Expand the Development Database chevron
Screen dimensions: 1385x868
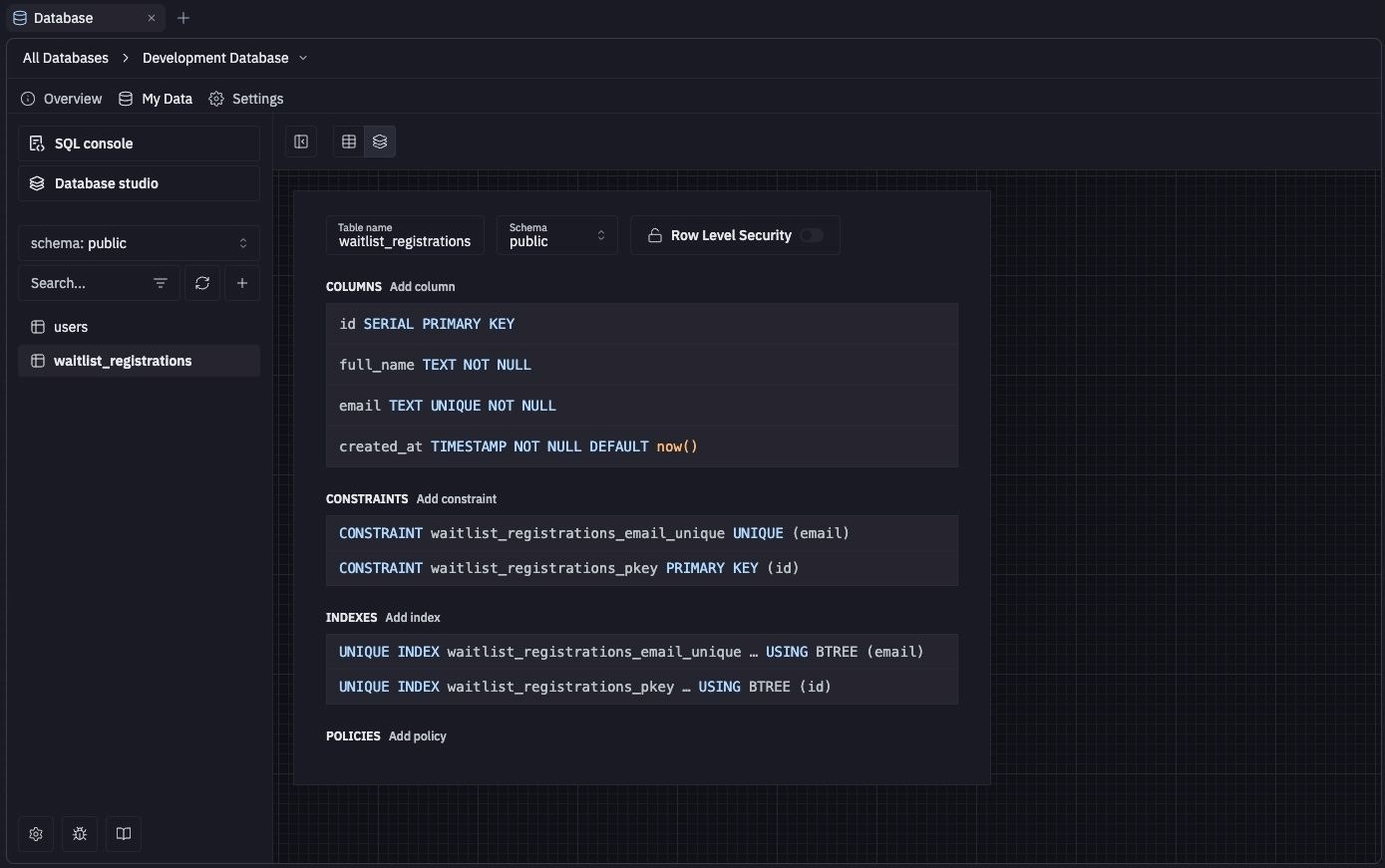point(303,58)
